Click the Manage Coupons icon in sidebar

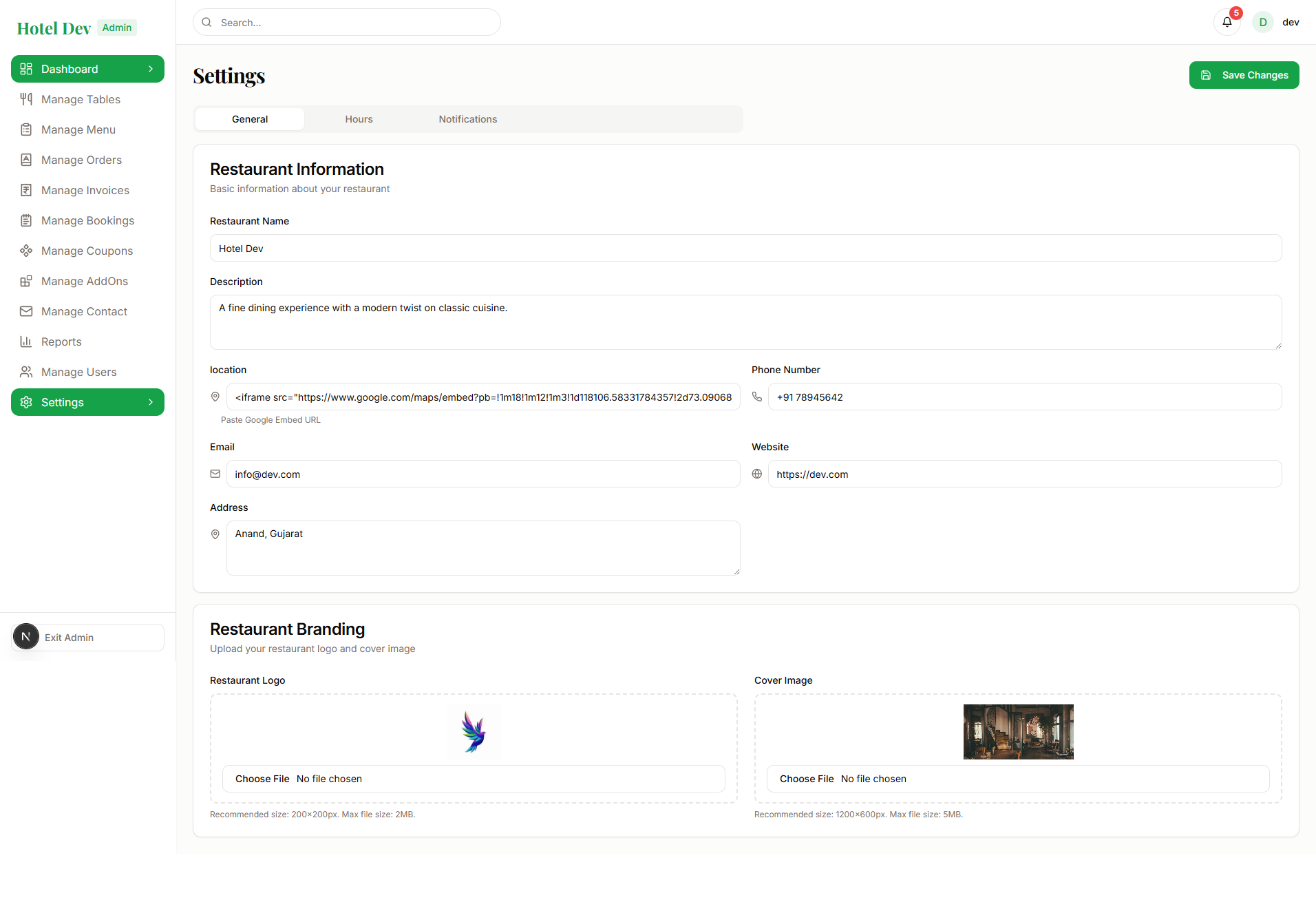(x=26, y=251)
